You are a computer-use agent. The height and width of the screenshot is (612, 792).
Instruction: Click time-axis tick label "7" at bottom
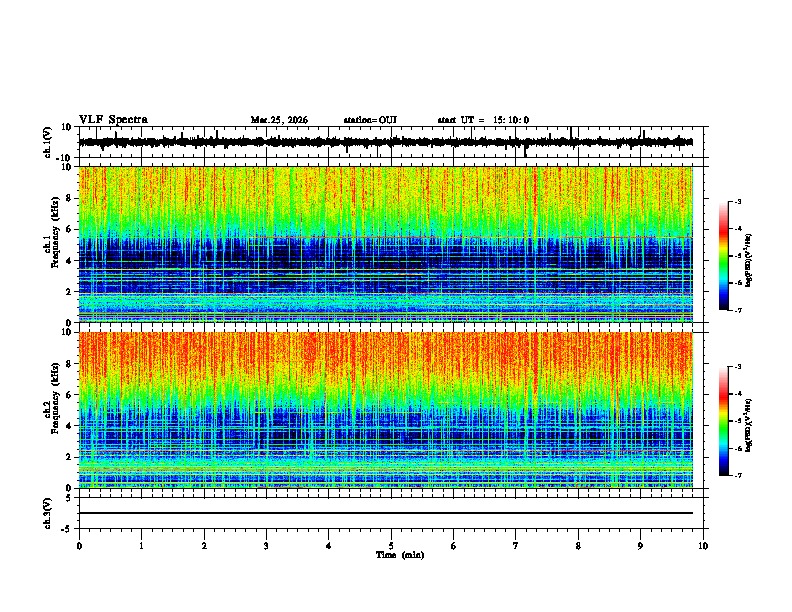tap(516, 546)
